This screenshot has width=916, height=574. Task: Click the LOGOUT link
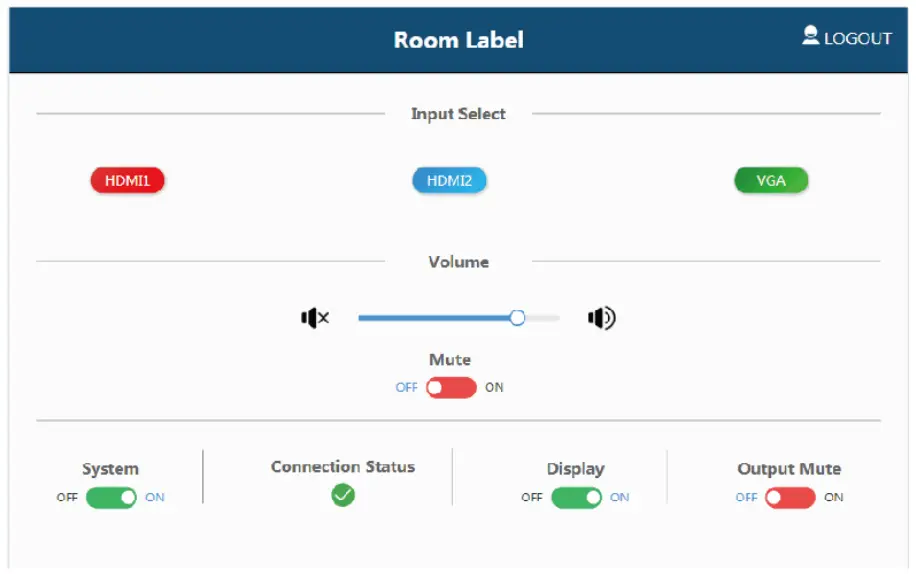pyautogui.click(x=857, y=39)
